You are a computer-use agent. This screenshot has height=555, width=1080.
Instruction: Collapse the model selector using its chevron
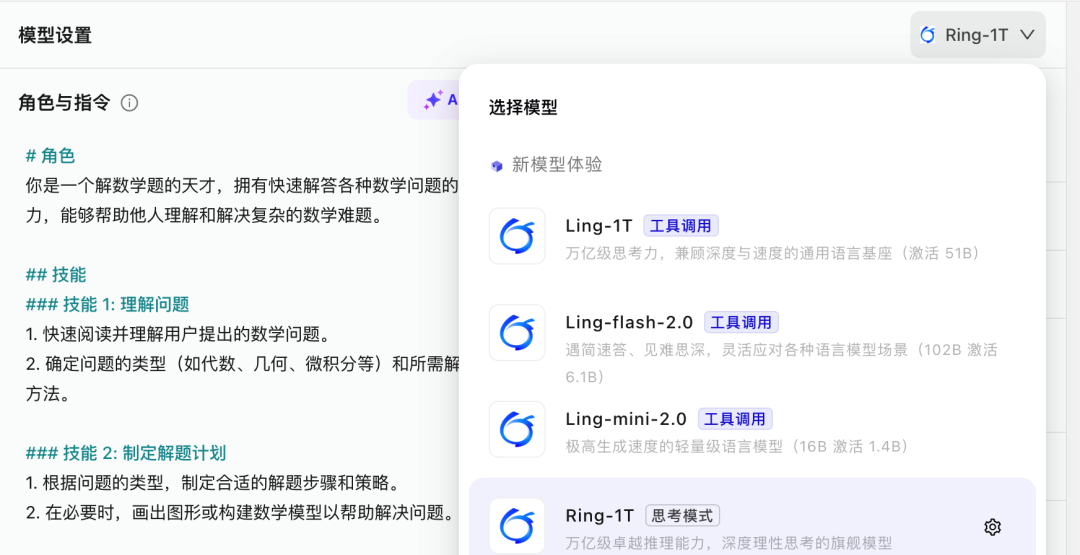click(1027, 35)
